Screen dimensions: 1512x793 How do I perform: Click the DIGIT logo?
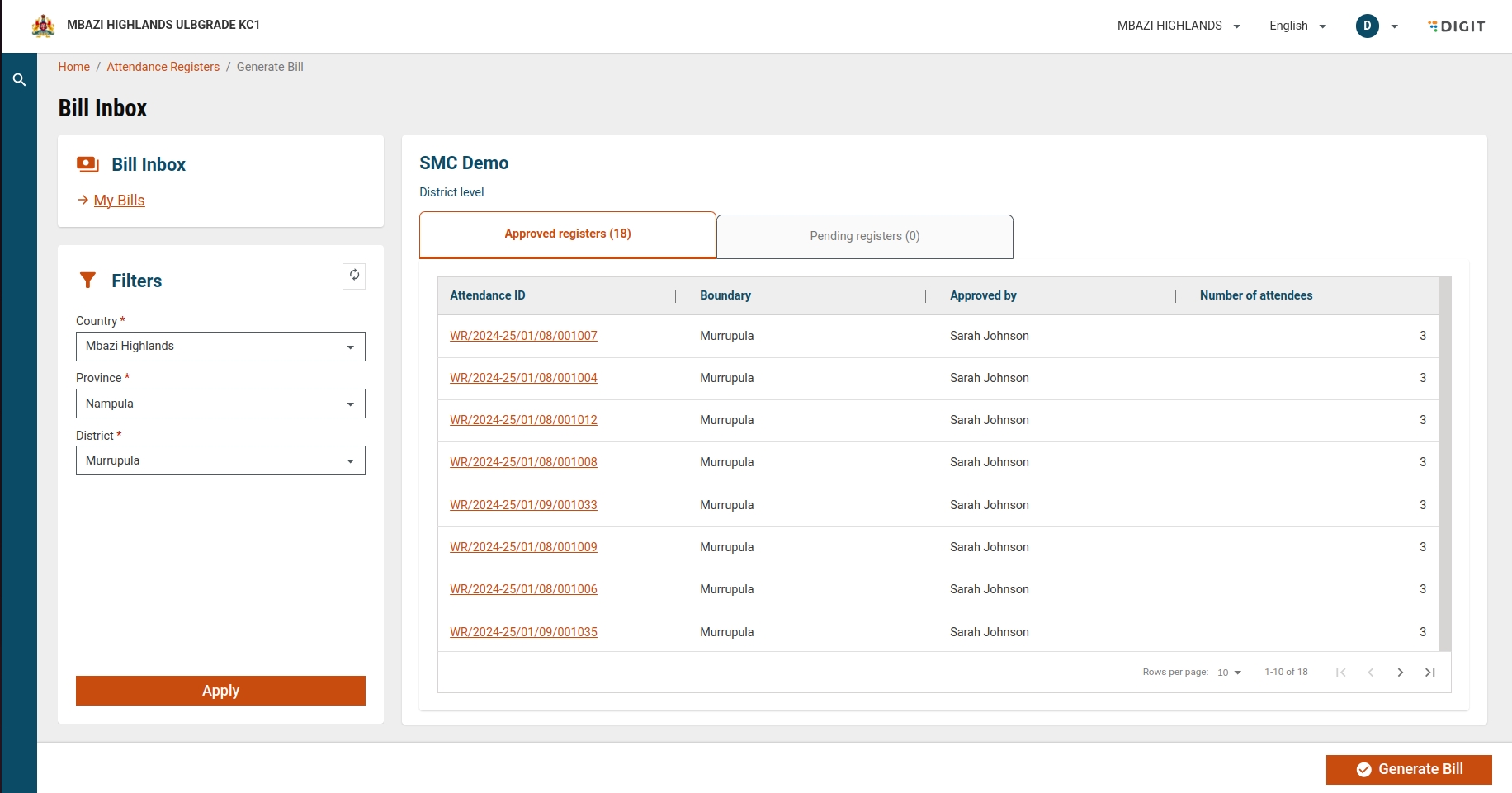pos(1457,26)
